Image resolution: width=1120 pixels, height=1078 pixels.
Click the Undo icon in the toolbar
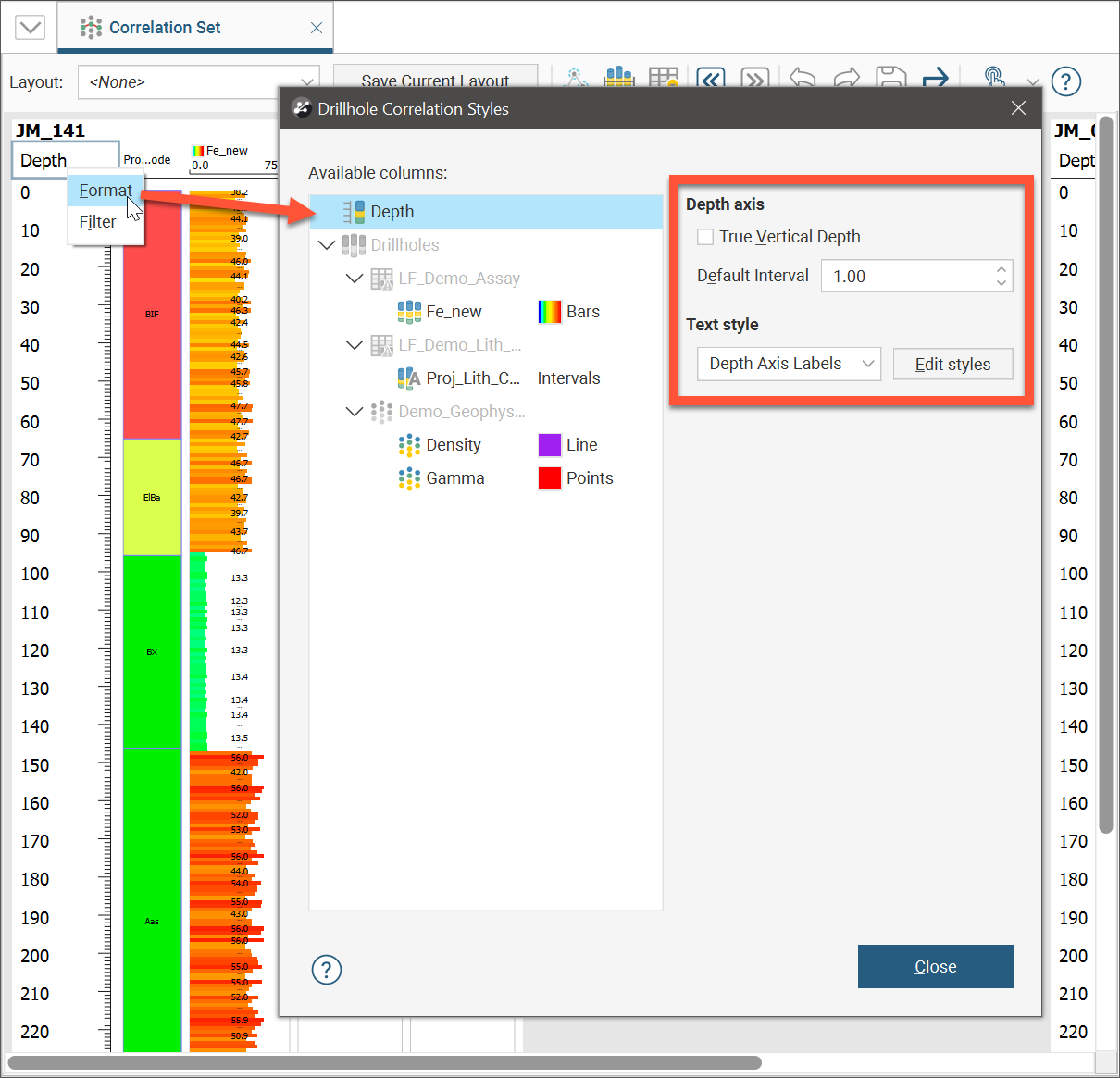(x=802, y=79)
